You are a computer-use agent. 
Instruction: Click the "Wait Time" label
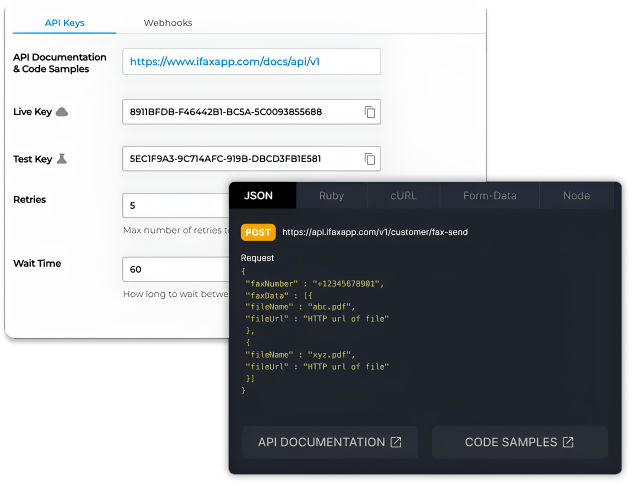coord(37,263)
